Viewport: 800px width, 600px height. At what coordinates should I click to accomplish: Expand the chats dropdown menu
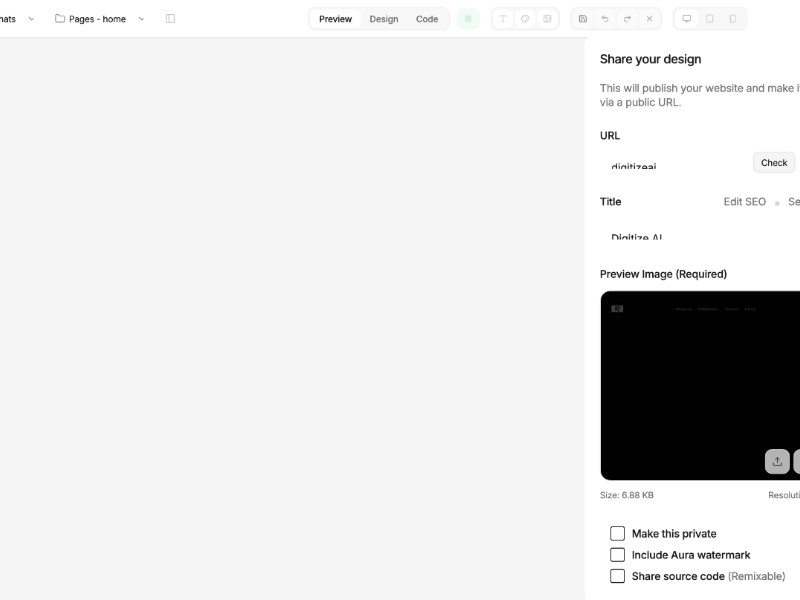31,18
